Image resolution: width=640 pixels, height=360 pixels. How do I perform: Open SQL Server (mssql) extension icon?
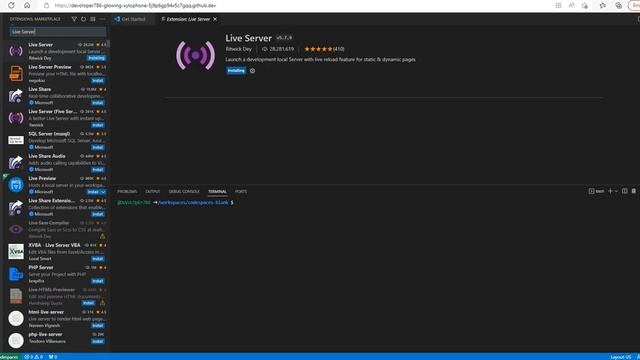pos(16,140)
